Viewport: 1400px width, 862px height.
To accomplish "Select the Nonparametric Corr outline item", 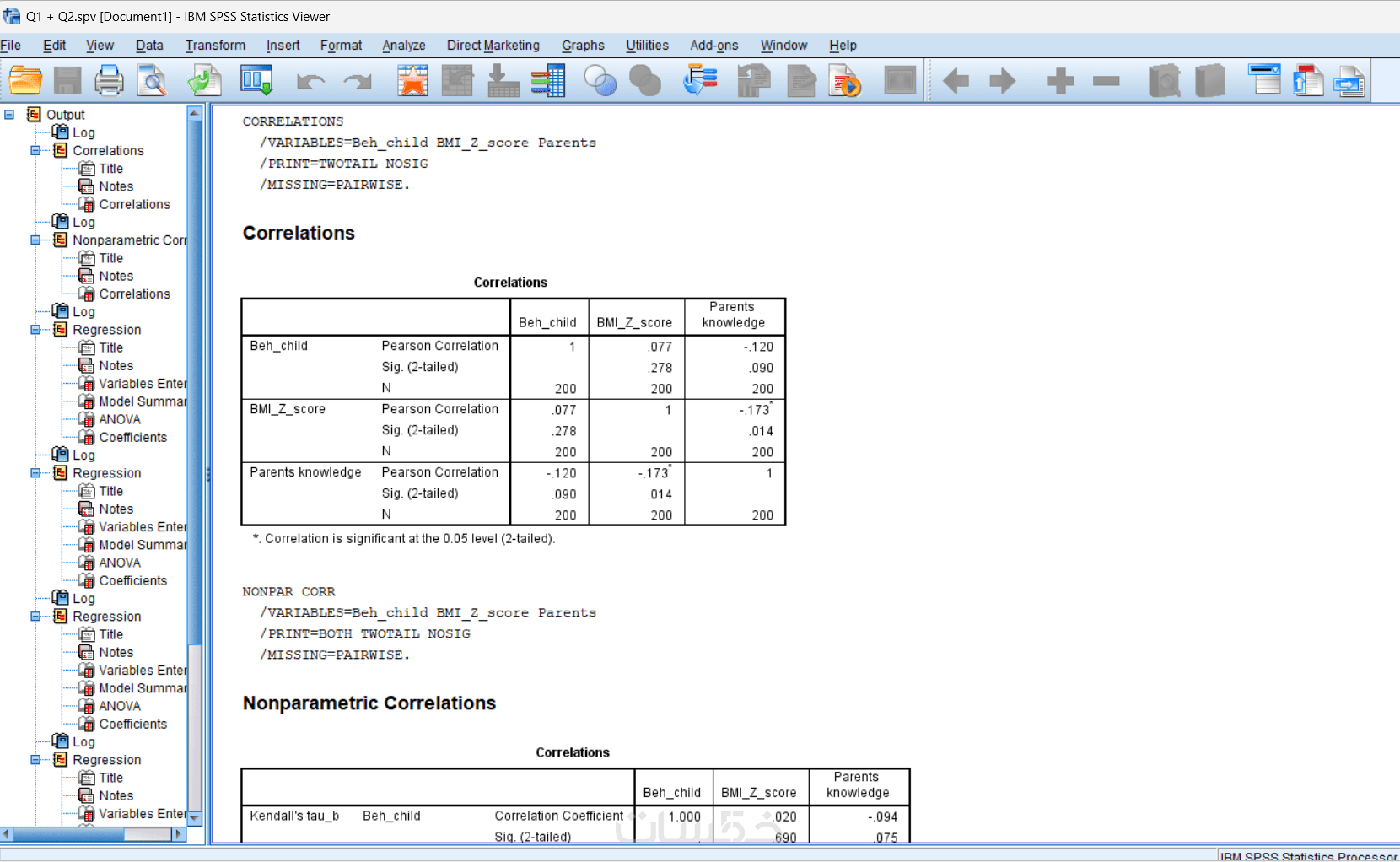I will (130, 240).
